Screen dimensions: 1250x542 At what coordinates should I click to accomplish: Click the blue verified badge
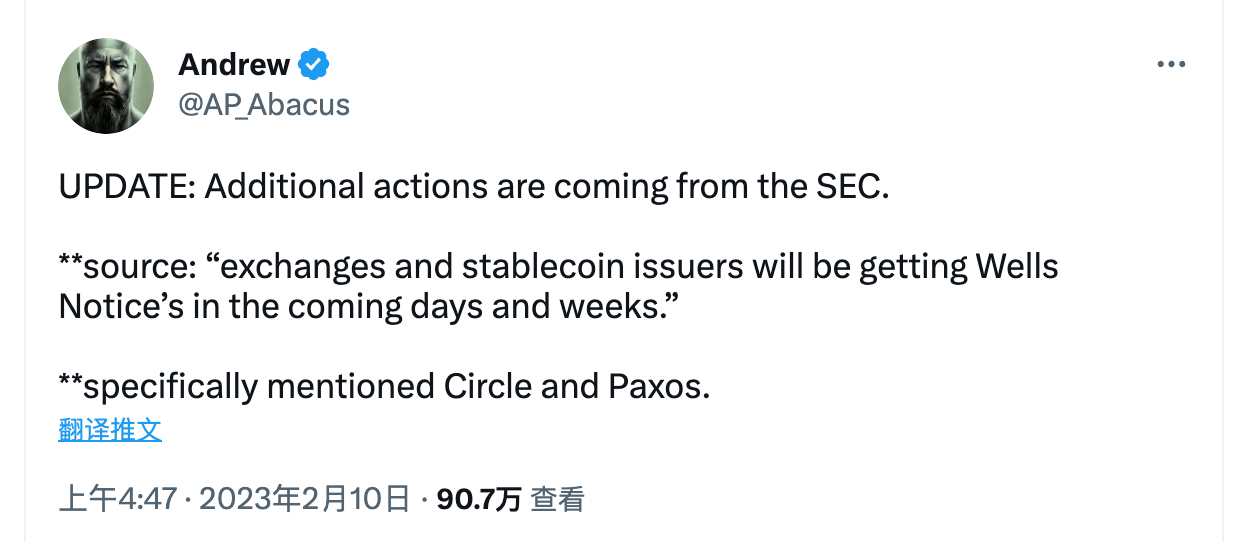314,65
